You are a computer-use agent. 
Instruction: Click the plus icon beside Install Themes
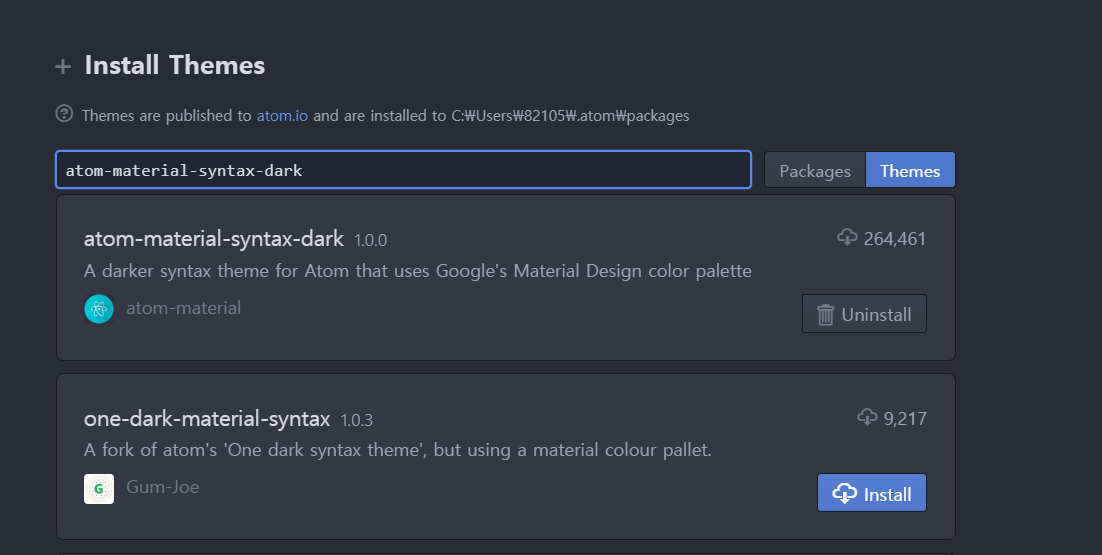63,67
